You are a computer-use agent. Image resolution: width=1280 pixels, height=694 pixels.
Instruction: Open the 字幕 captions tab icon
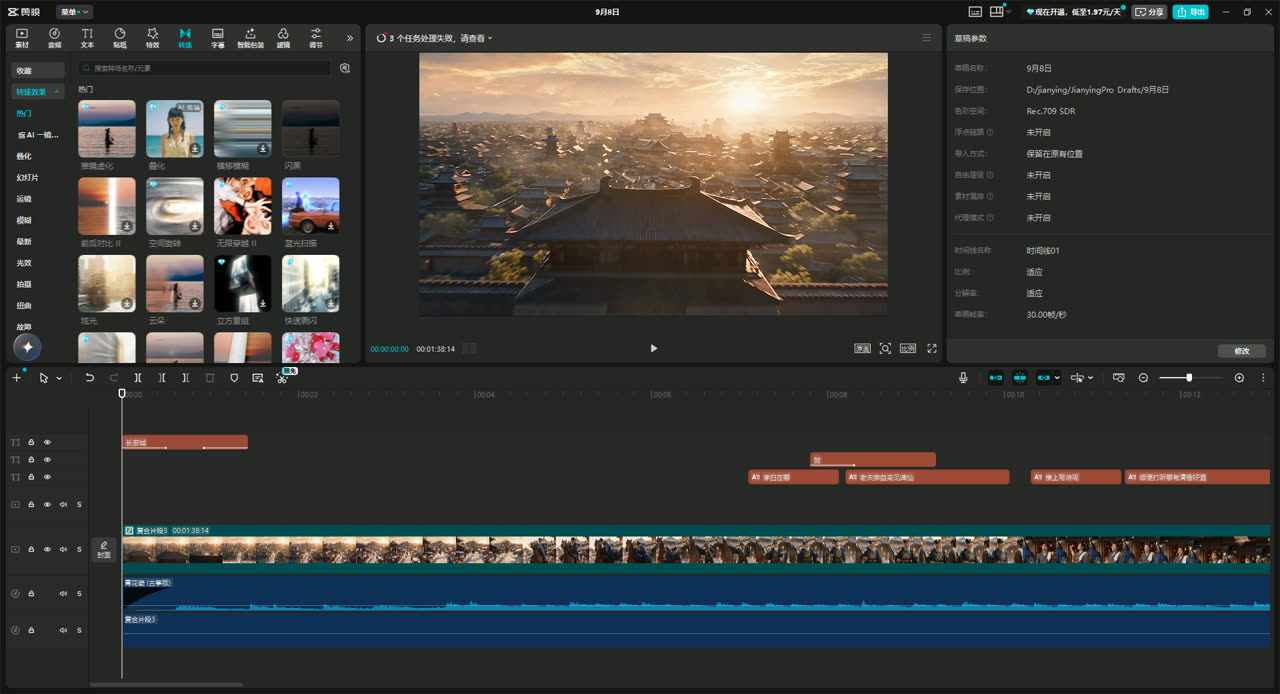[x=218, y=38]
